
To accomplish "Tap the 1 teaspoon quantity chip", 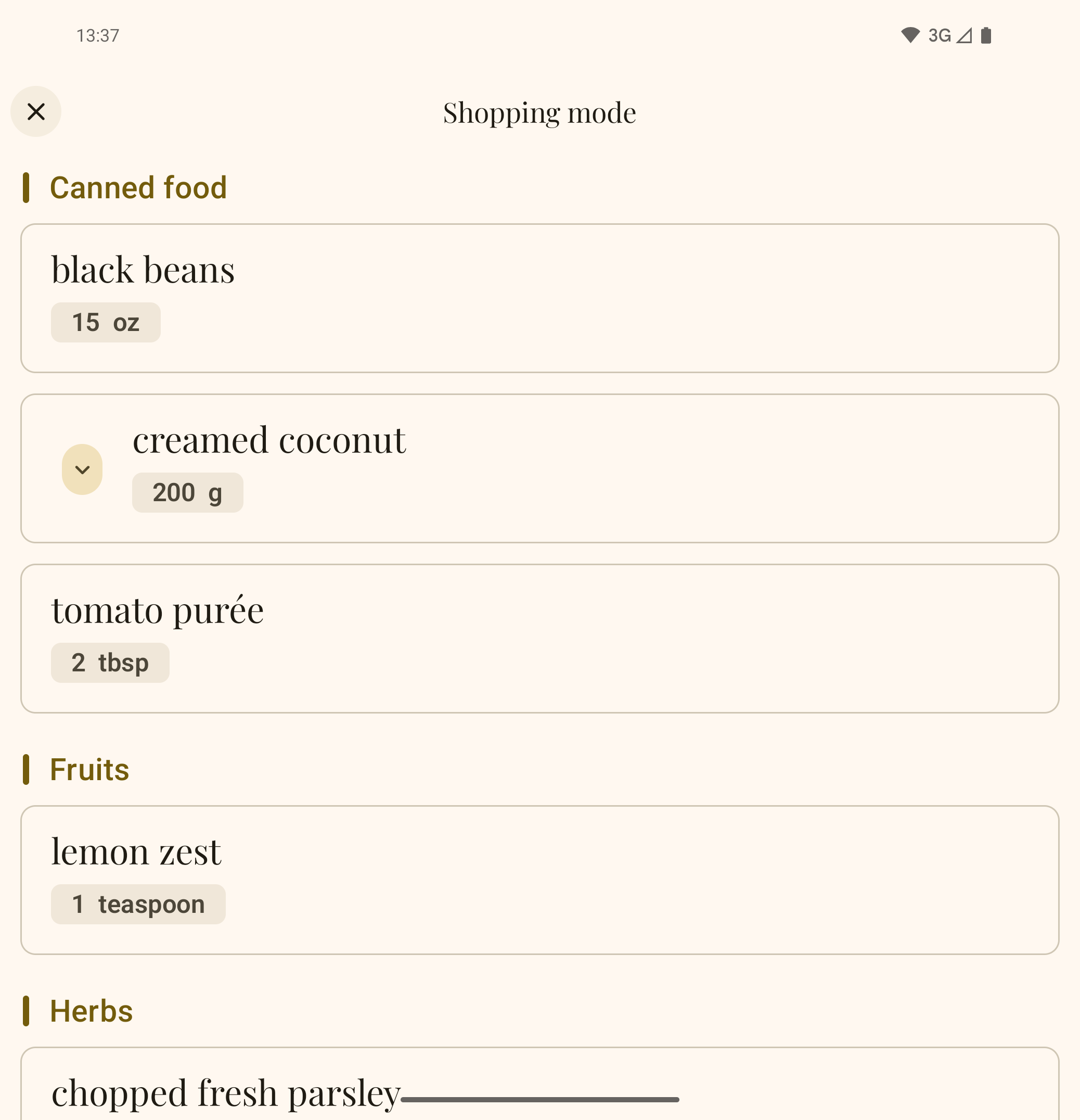I will coord(138,905).
